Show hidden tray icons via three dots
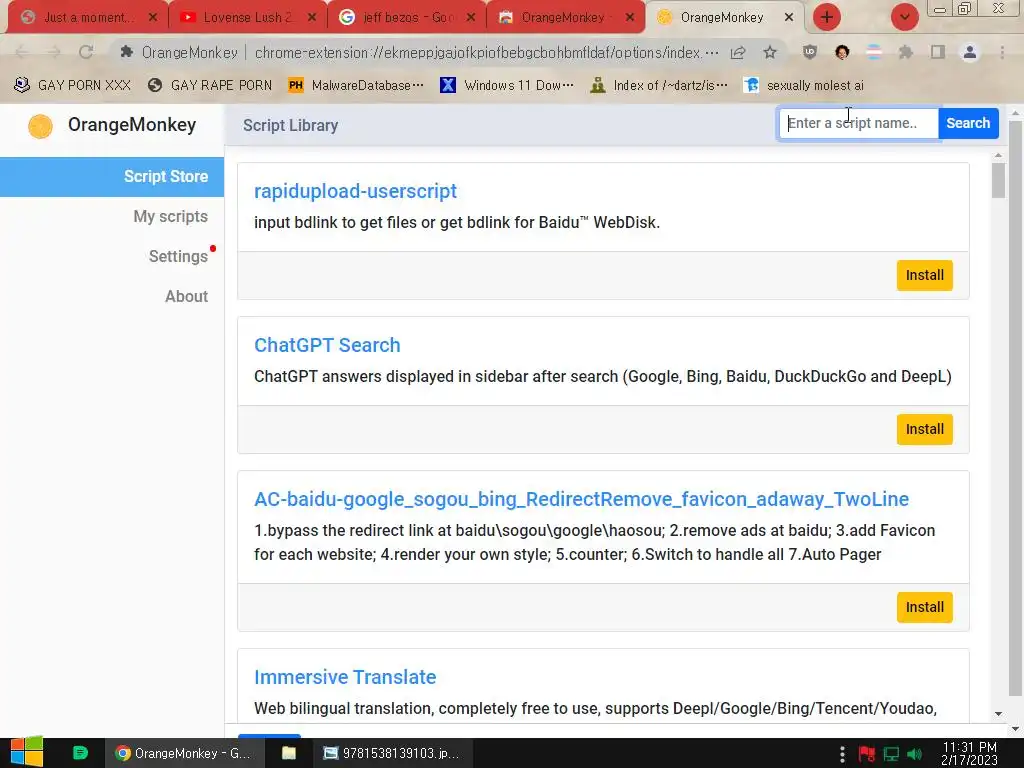Screen dimensions: 1024x768 (x=842, y=754)
